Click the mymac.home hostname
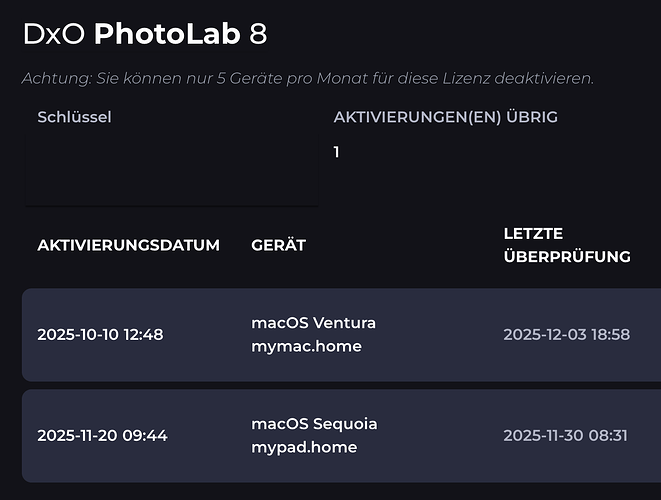The height and width of the screenshot is (500, 661). click(304, 346)
